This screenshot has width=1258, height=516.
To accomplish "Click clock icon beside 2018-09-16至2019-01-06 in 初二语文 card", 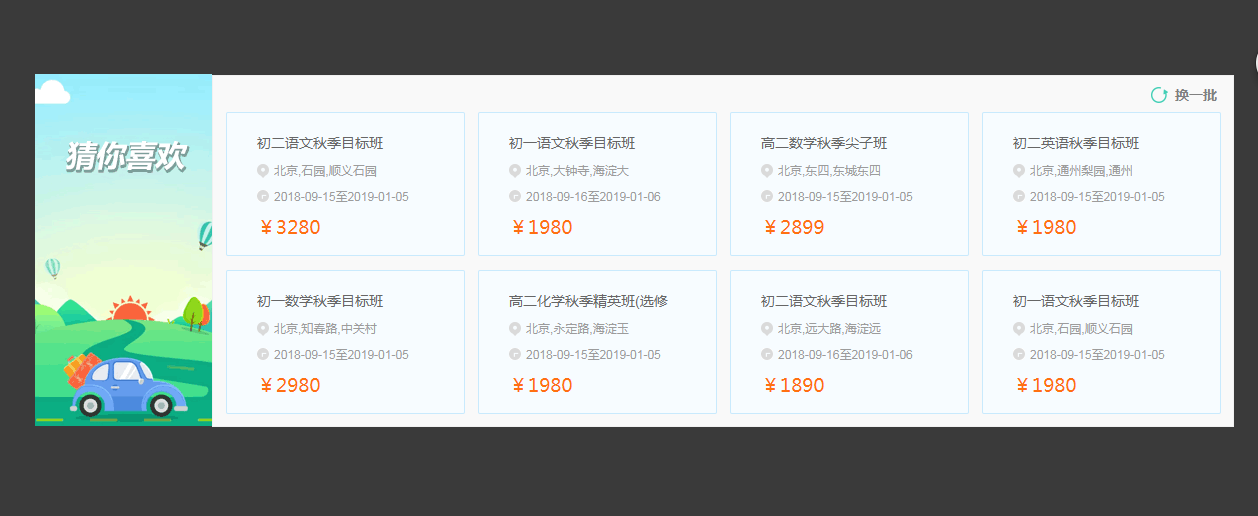I will tap(767, 354).
